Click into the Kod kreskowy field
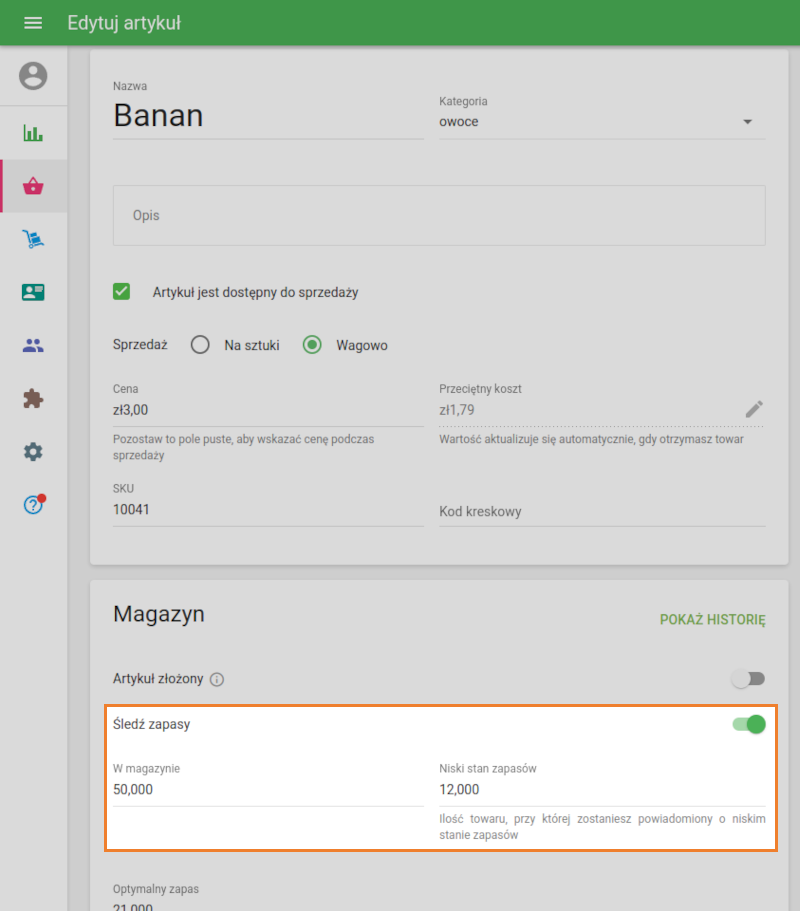The width and height of the screenshot is (800, 911). [601, 512]
